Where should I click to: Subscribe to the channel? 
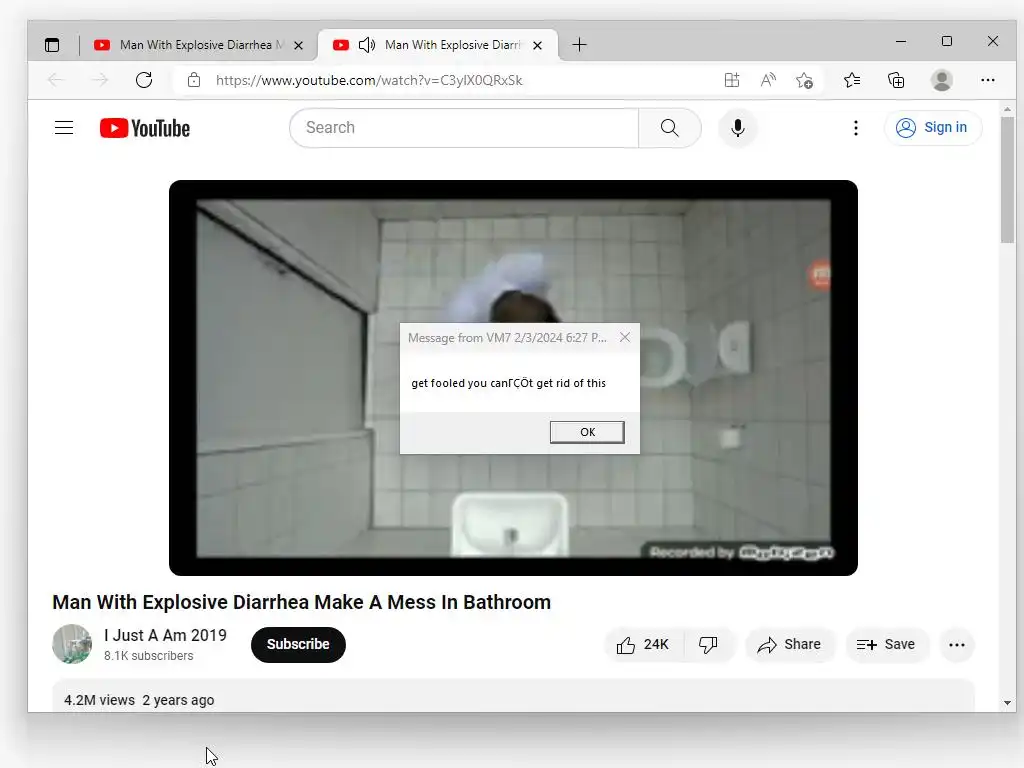pyautogui.click(x=298, y=645)
